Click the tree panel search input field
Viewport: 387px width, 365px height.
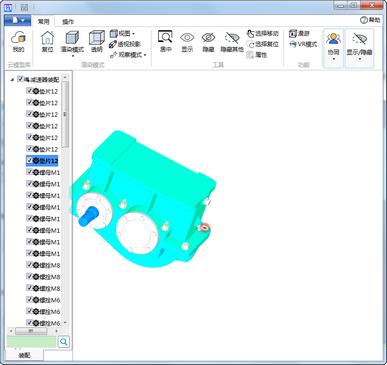tap(32, 342)
